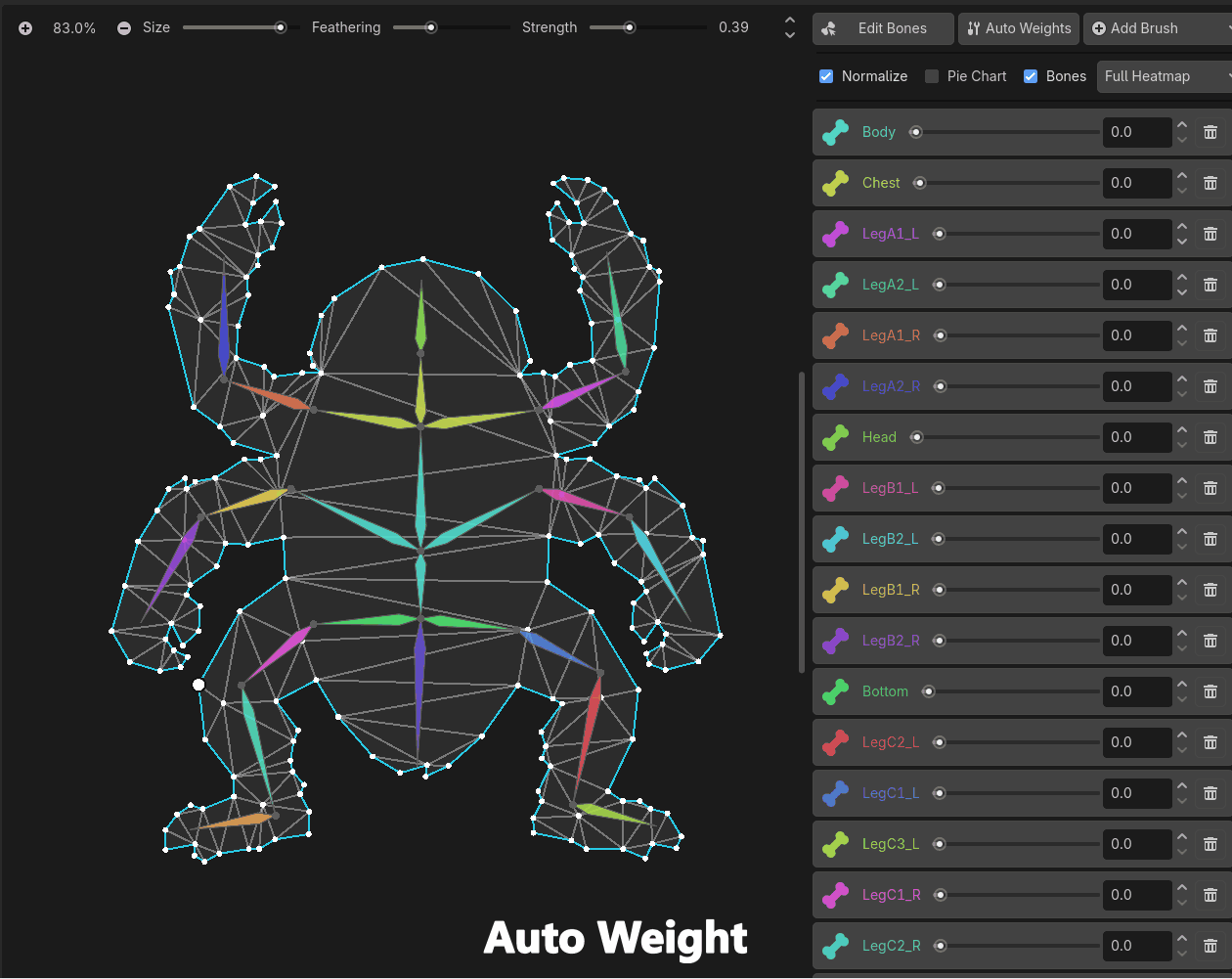
Task: Increase the LegA2_L value with up arrow
Action: coord(1182,278)
